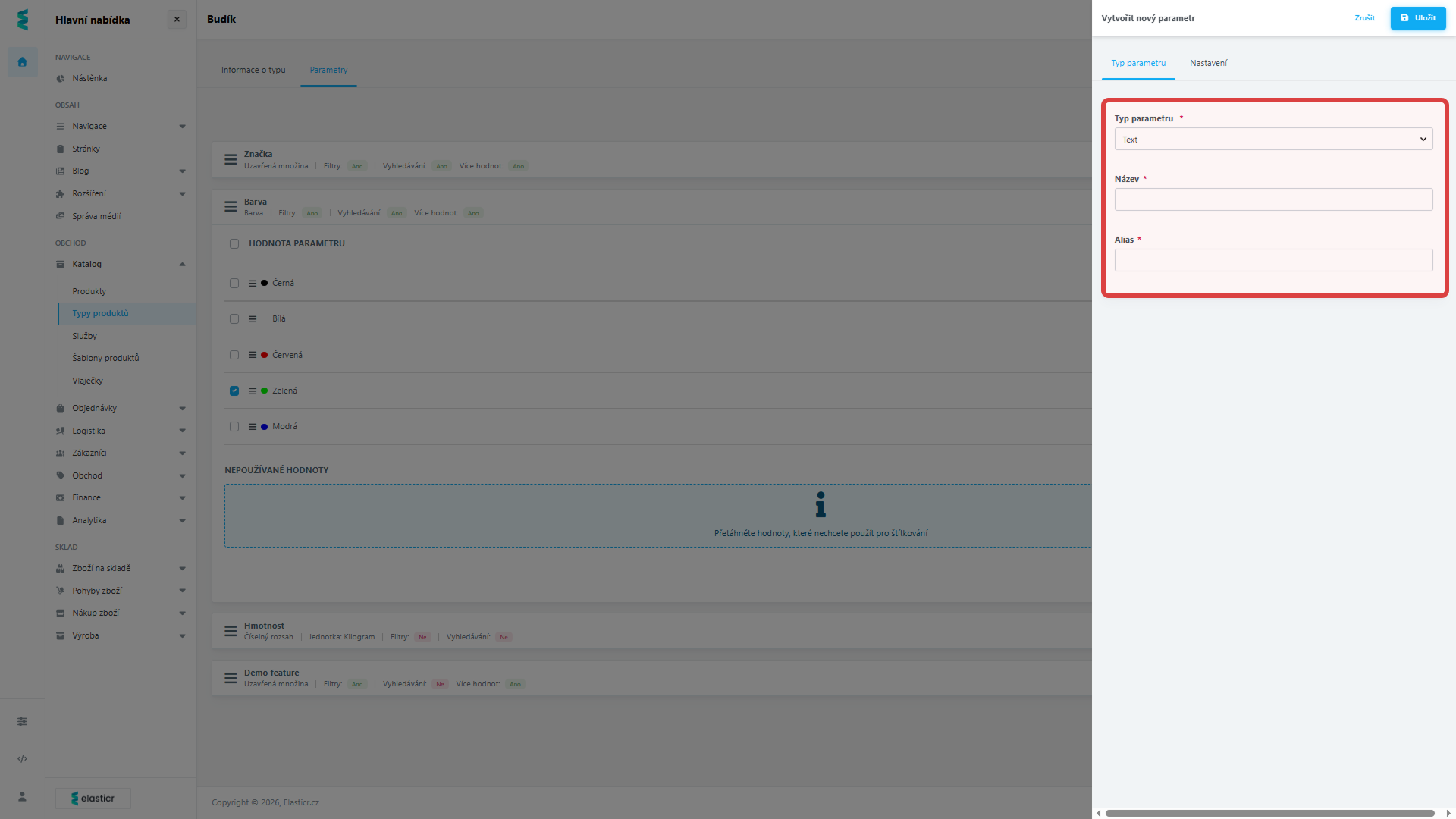1456x819 pixels.
Task: Open the sliders settings icon
Action: 22,721
